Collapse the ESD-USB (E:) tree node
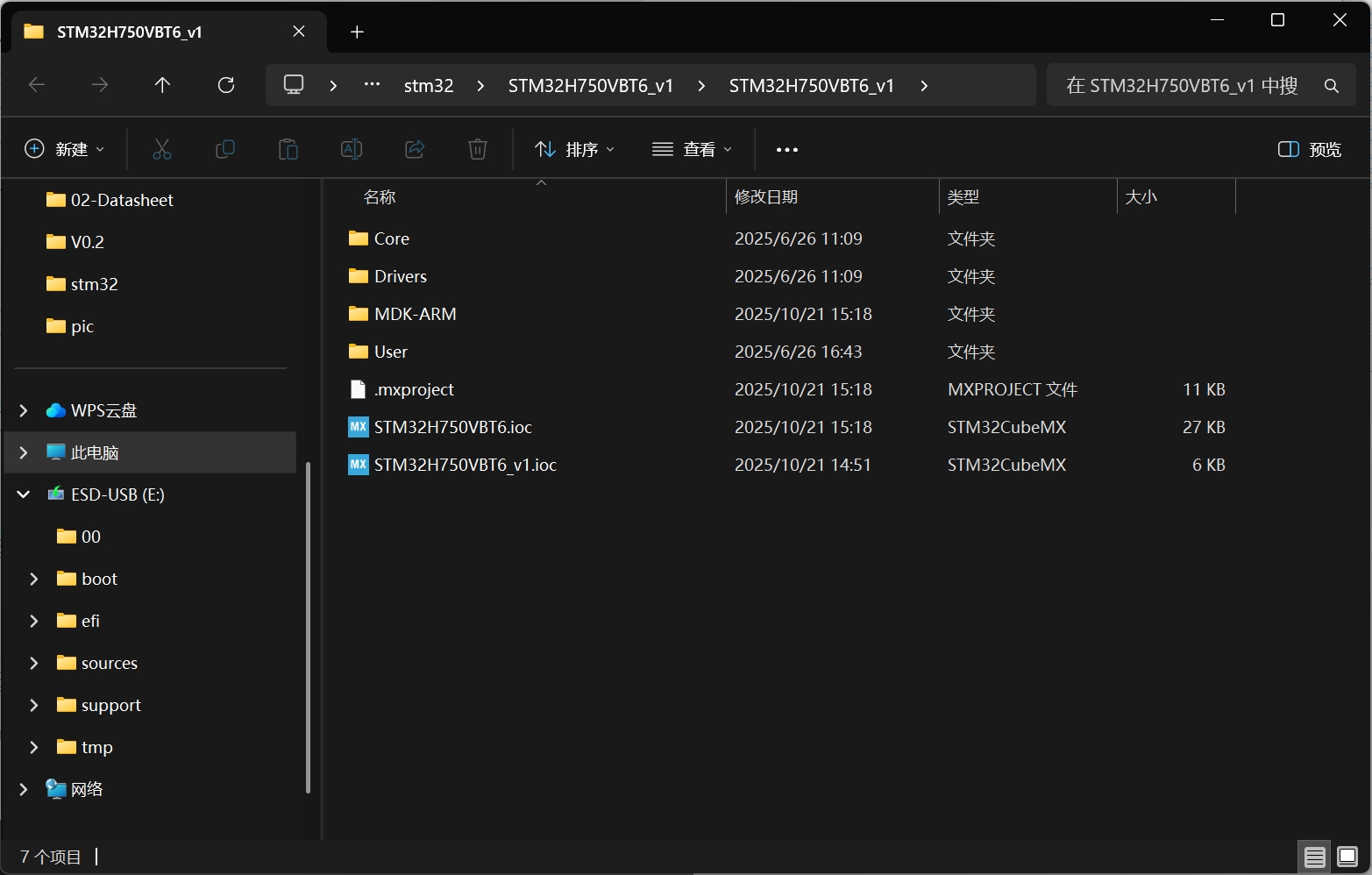Viewport: 1372px width, 875px height. tap(24, 494)
